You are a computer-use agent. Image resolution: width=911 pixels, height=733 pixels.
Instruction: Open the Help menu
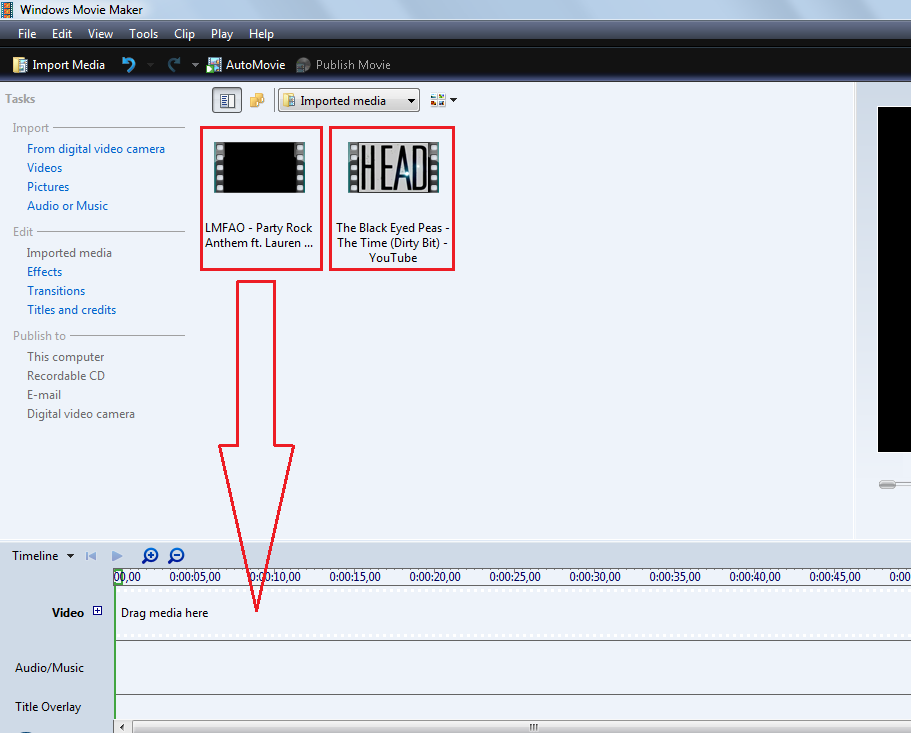point(261,34)
